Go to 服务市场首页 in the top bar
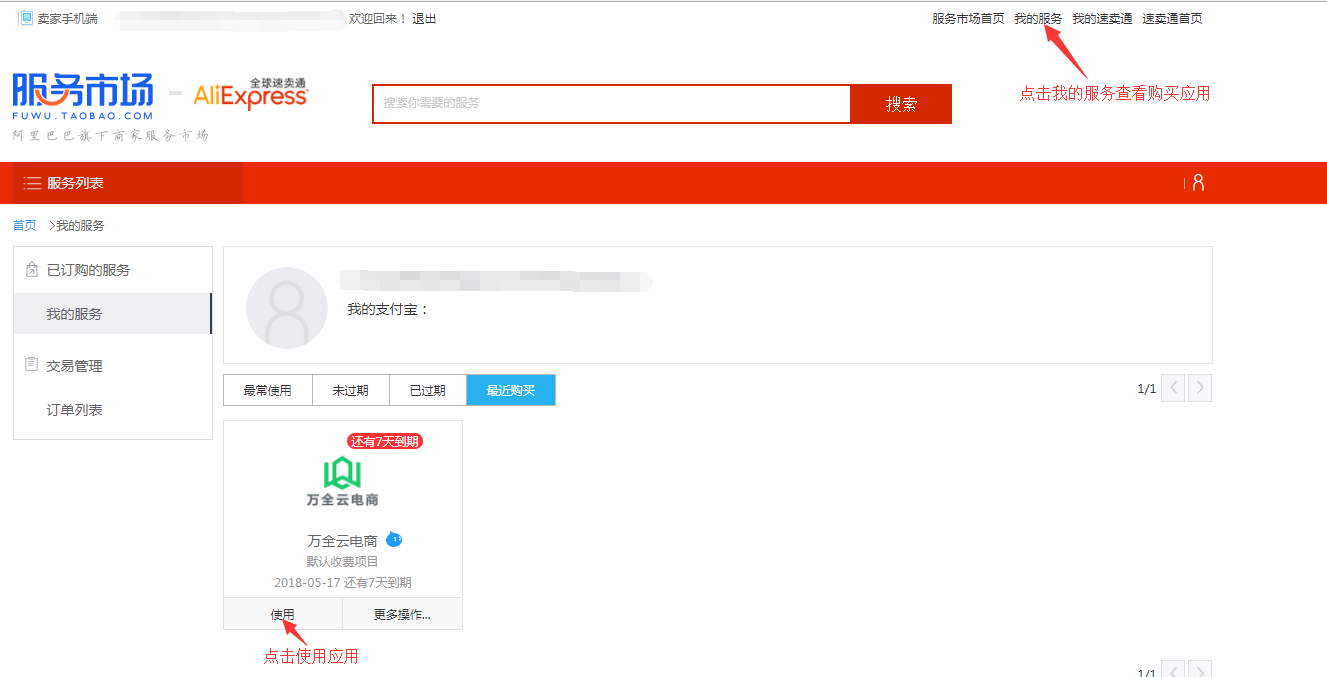The height and width of the screenshot is (677, 1327). (x=968, y=19)
